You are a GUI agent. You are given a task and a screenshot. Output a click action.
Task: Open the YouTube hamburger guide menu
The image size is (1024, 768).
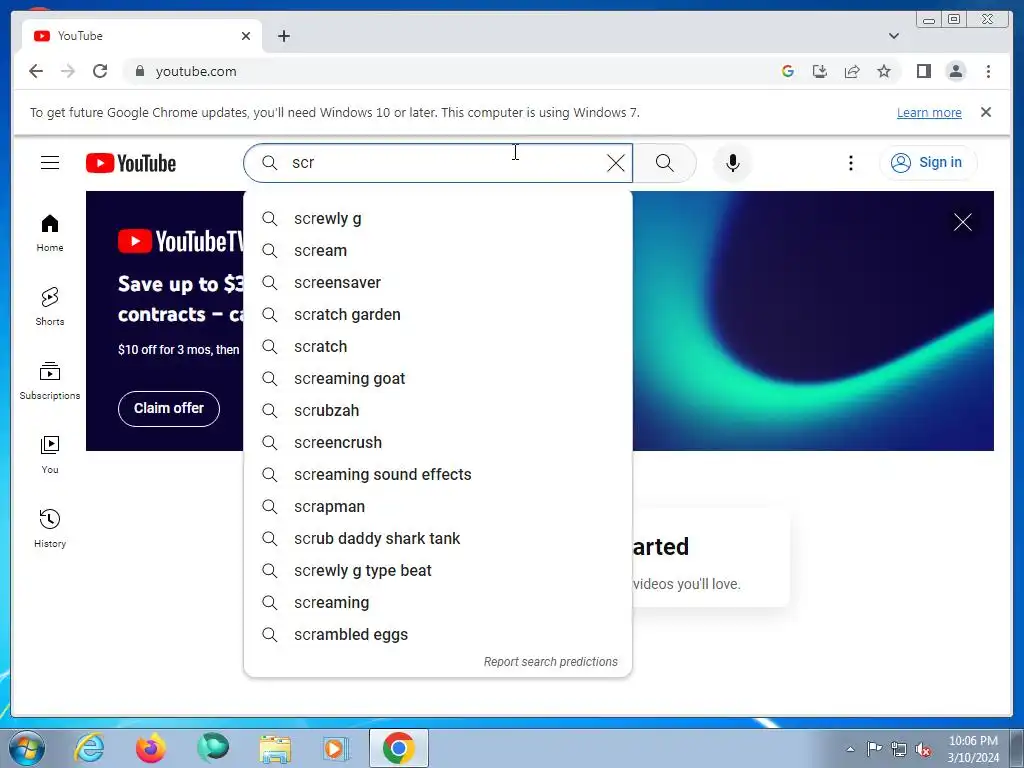(50, 163)
